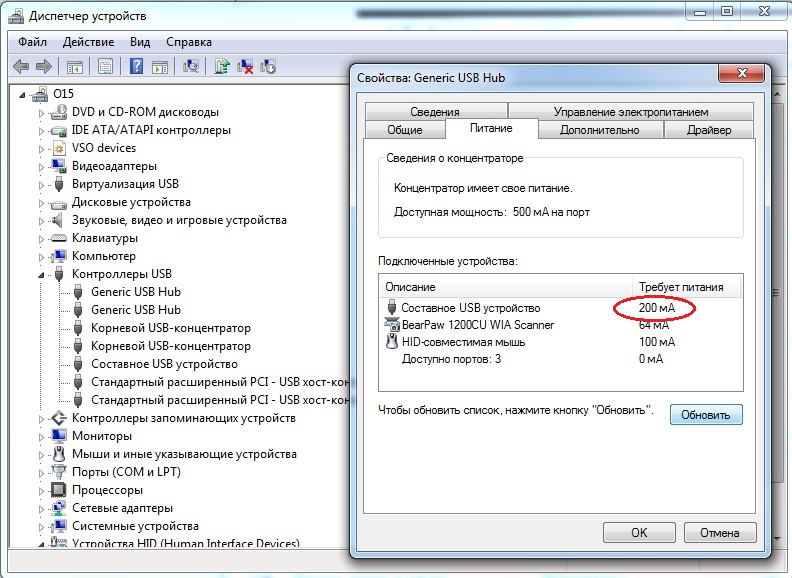Click the Требует питания column header

687,287
